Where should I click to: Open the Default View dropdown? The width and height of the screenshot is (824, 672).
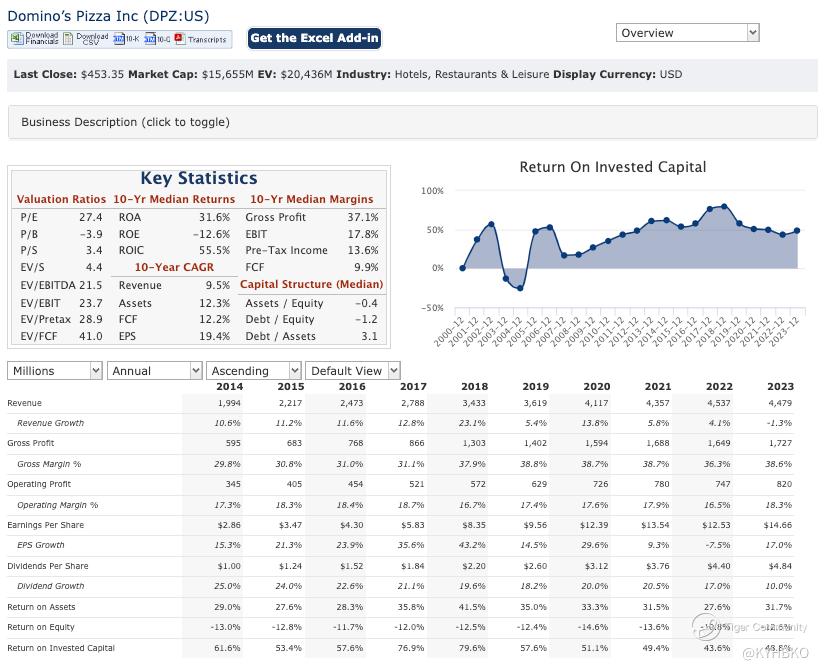tap(352, 371)
